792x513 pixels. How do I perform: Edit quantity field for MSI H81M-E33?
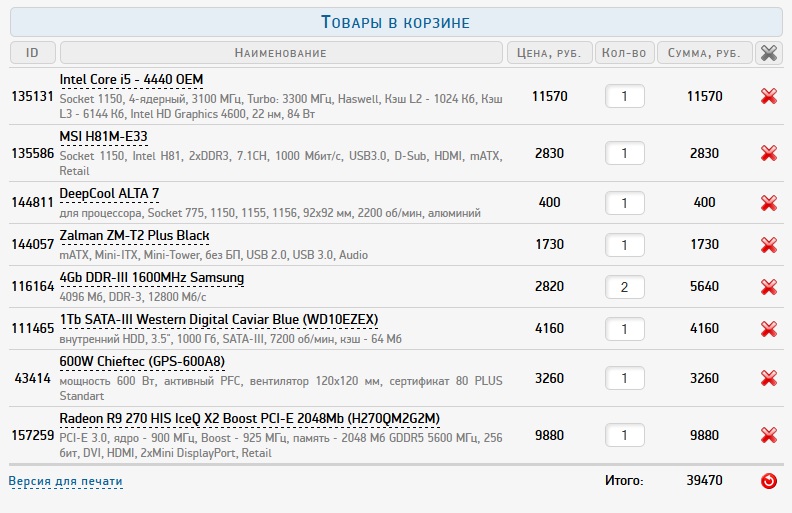[x=625, y=153]
